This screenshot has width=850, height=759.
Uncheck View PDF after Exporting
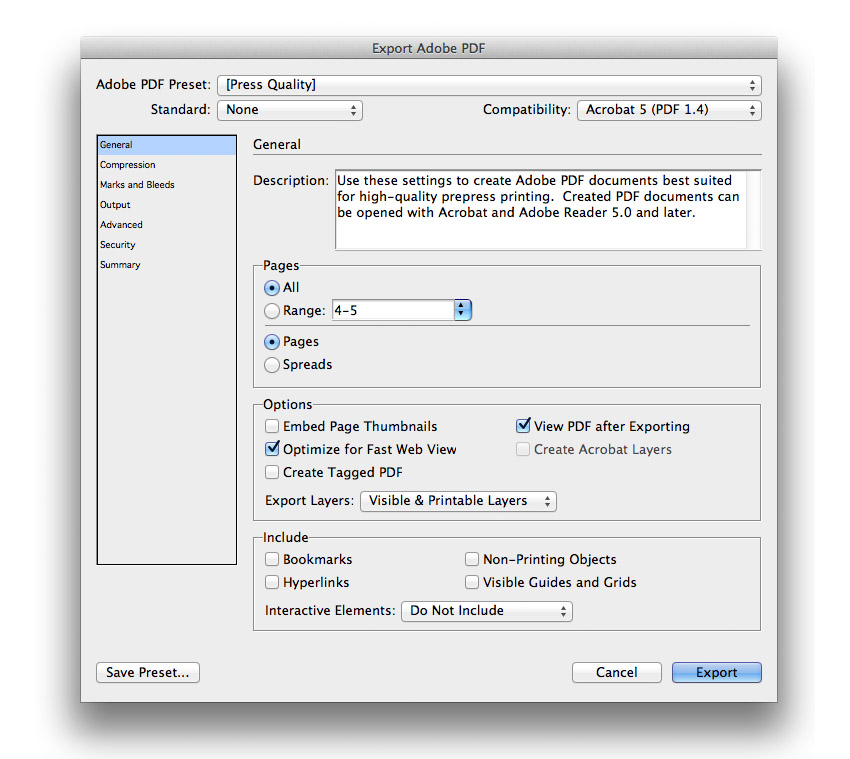(523, 426)
